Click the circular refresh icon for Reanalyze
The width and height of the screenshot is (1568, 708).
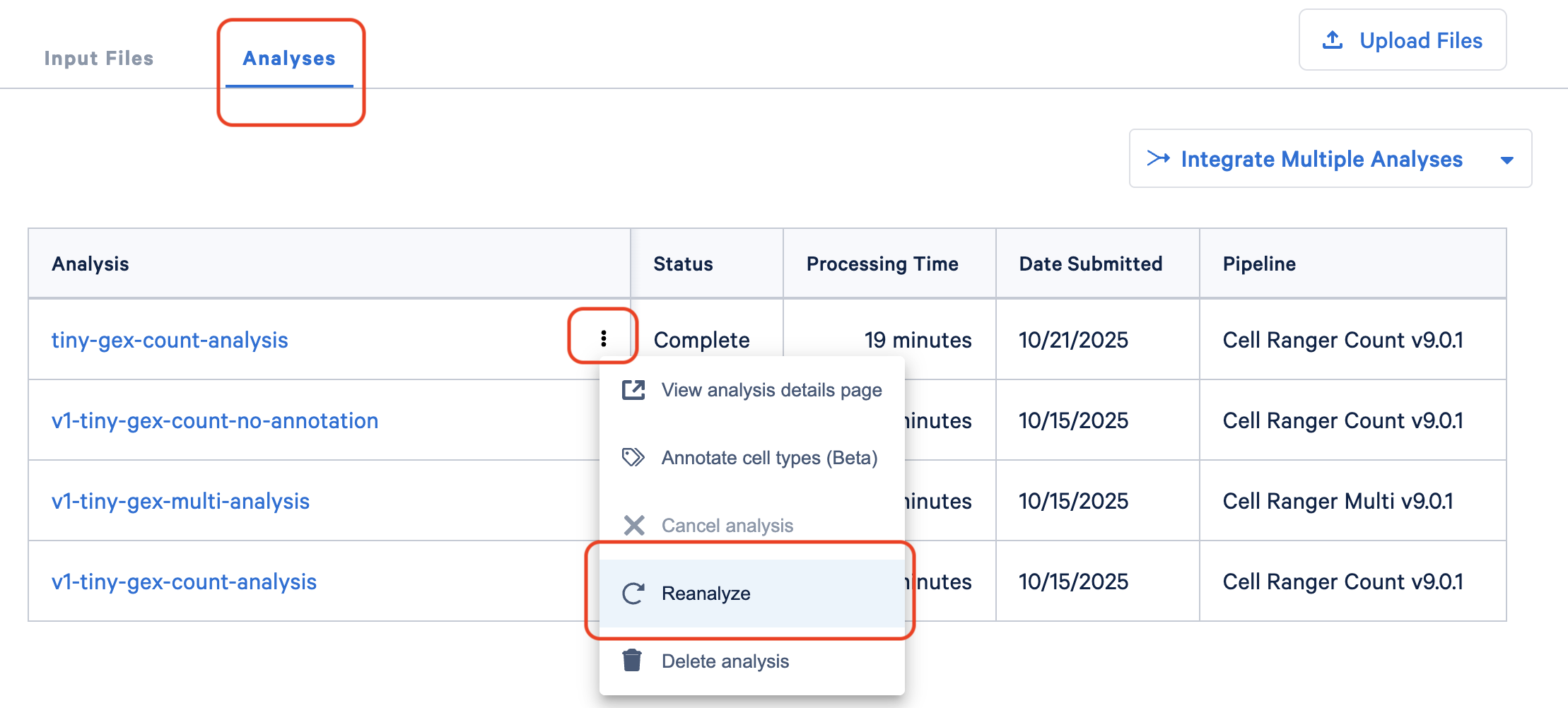633,593
